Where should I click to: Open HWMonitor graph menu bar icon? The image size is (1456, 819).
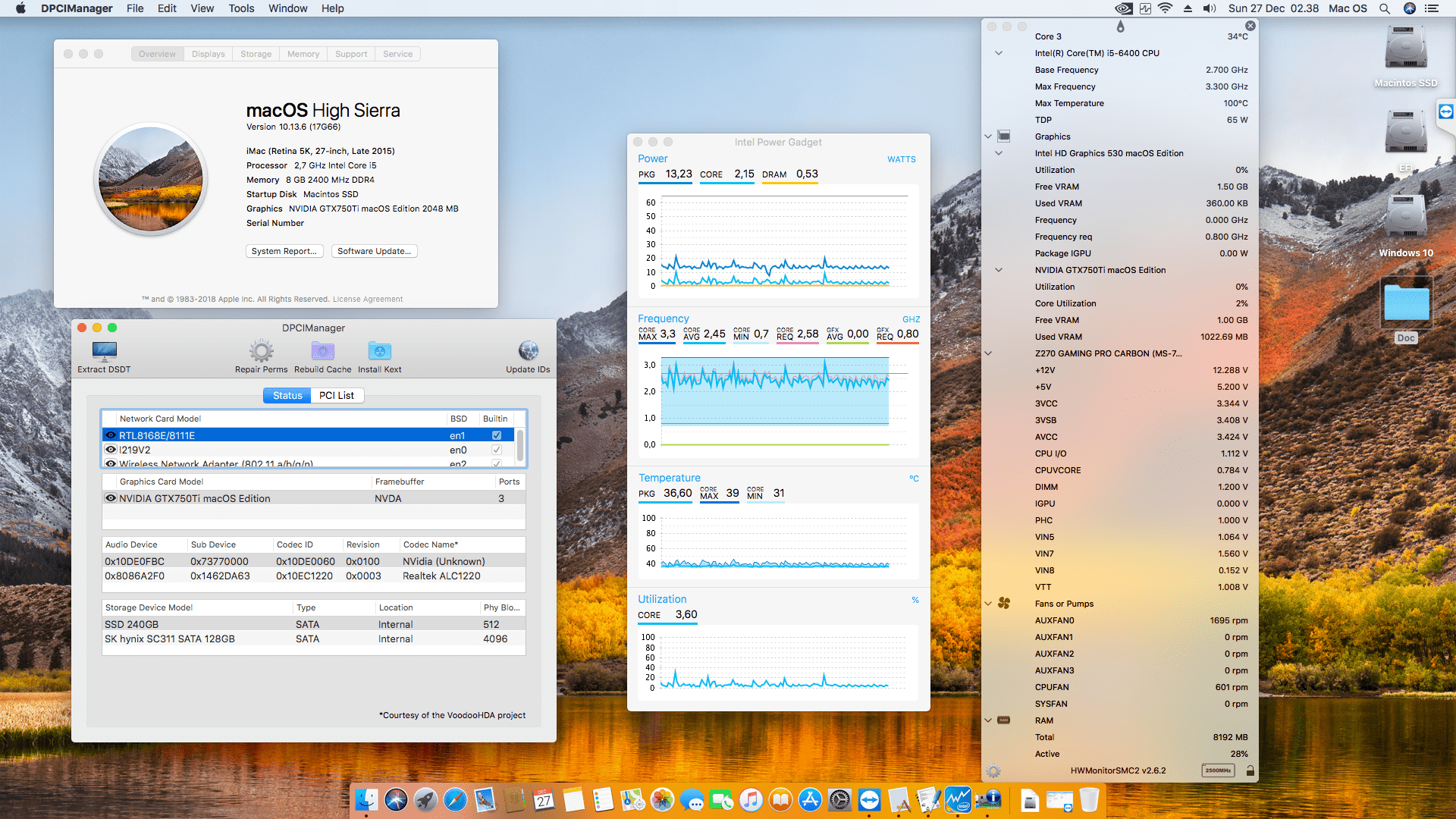pos(1145,8)
